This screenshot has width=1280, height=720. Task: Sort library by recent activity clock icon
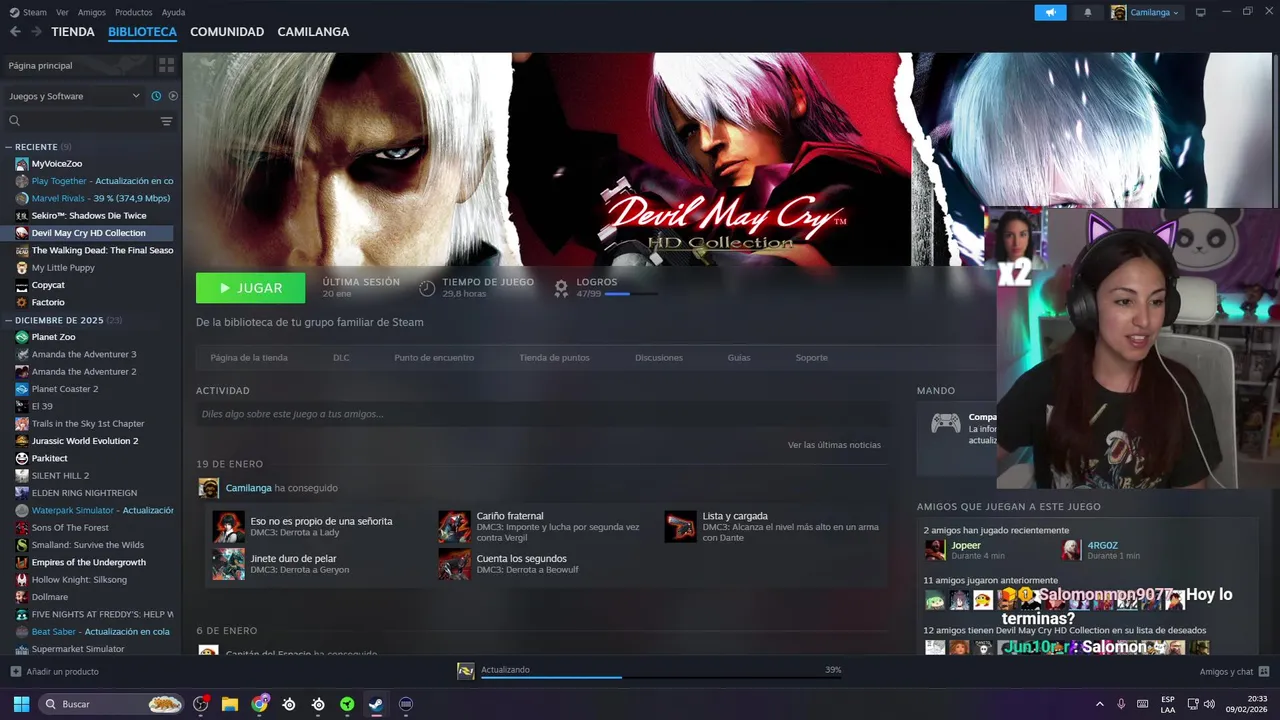click(x=156, y=96)
